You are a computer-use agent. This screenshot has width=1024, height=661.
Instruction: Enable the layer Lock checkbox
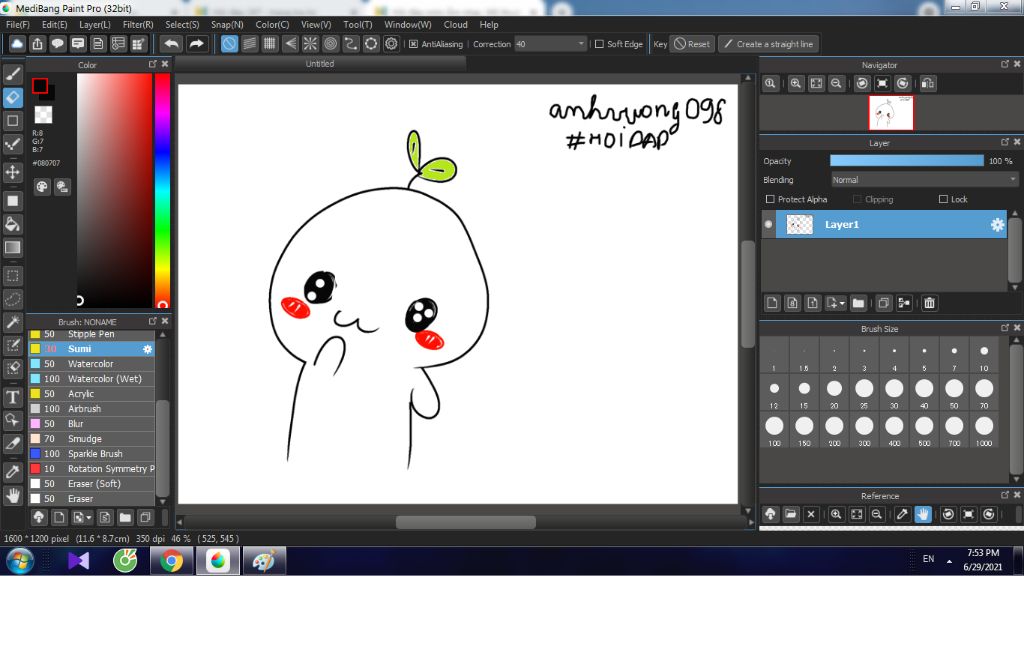point(943,199)
